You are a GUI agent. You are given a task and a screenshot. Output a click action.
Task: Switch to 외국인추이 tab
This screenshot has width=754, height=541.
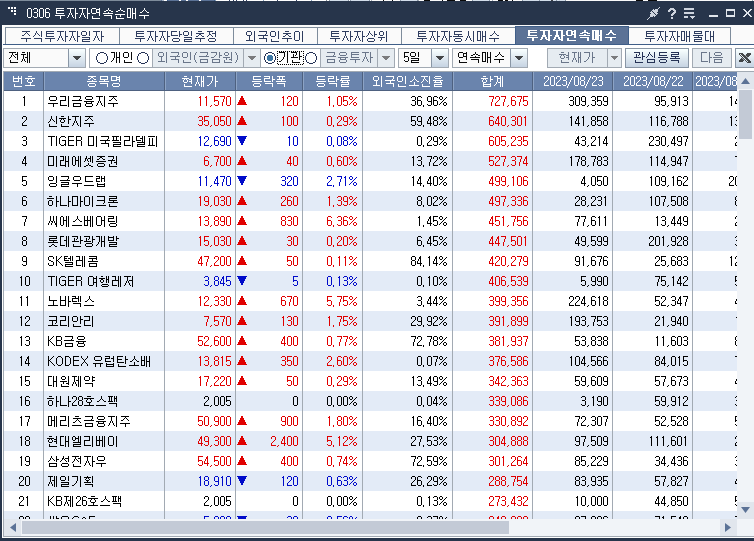pos(275,36)
